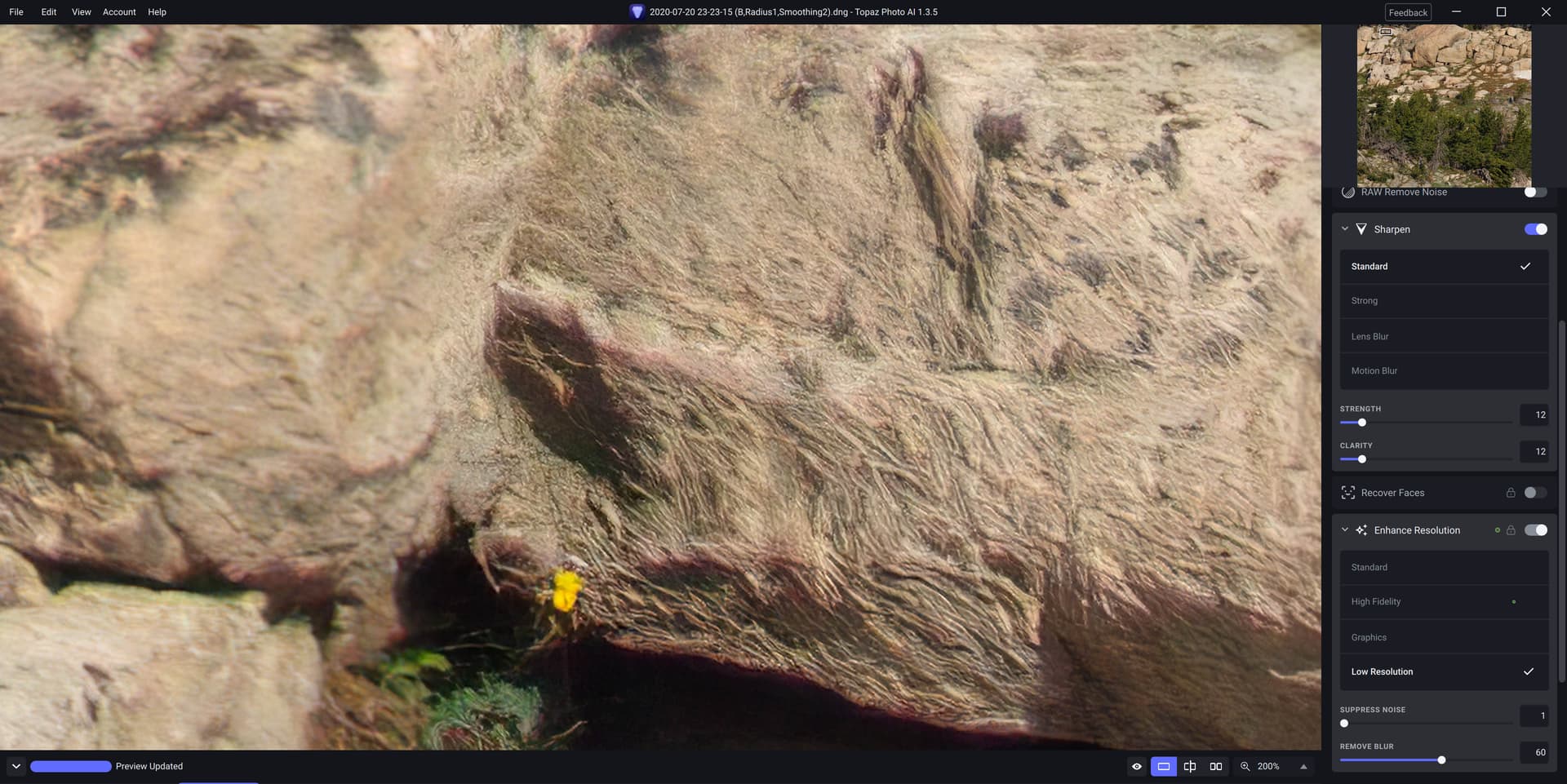Switch to split slider comparison view
Image resolution: width=1567 pixels, height=784 pixels.
click(1189, 766)
